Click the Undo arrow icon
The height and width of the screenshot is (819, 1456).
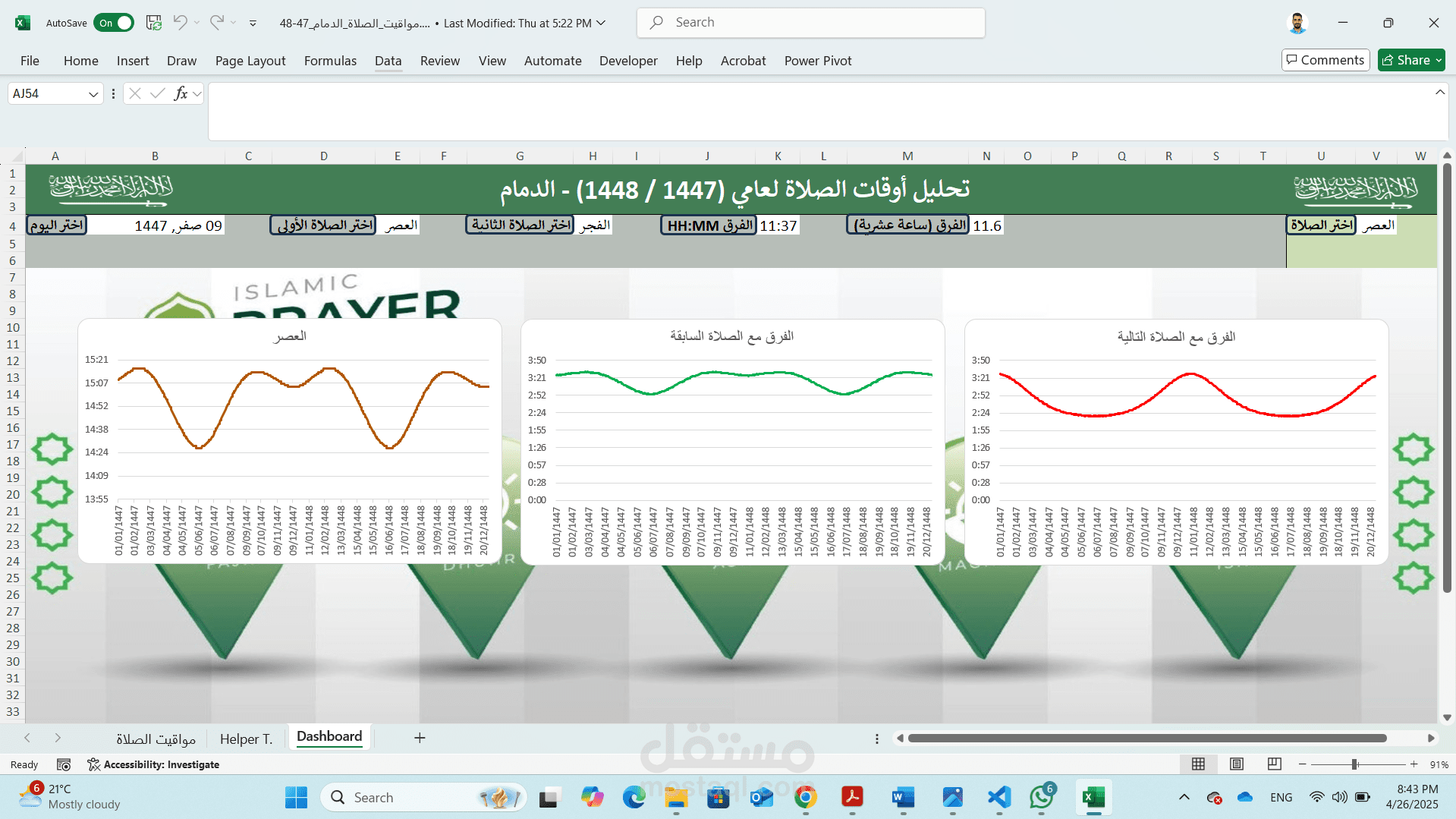(180, 23)
